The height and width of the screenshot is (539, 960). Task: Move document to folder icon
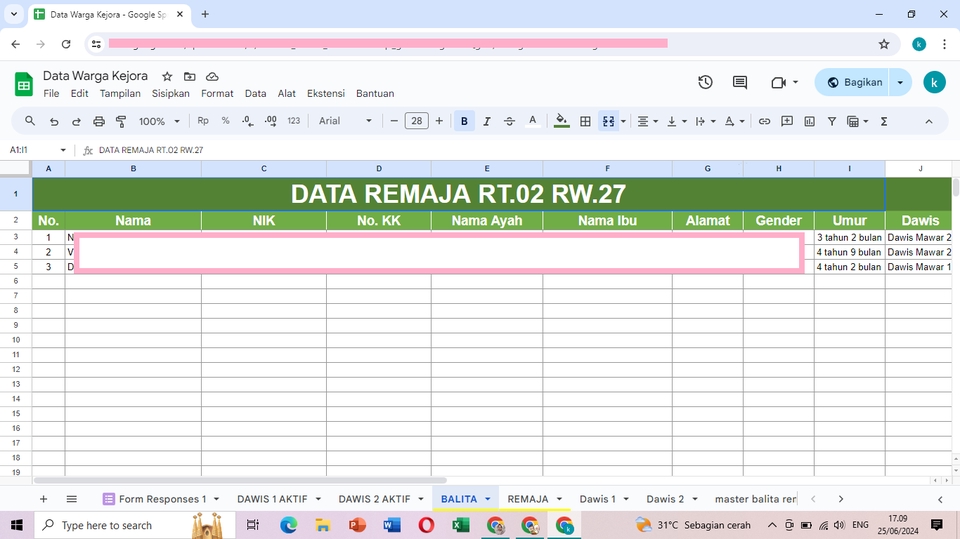point(190,77)
